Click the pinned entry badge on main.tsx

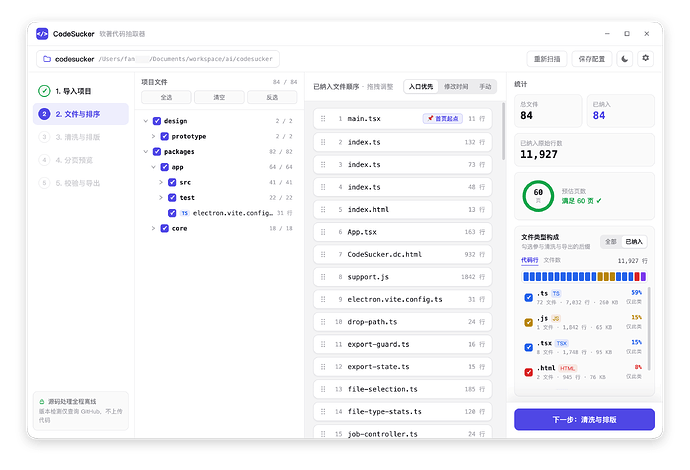tap(443, 119)
